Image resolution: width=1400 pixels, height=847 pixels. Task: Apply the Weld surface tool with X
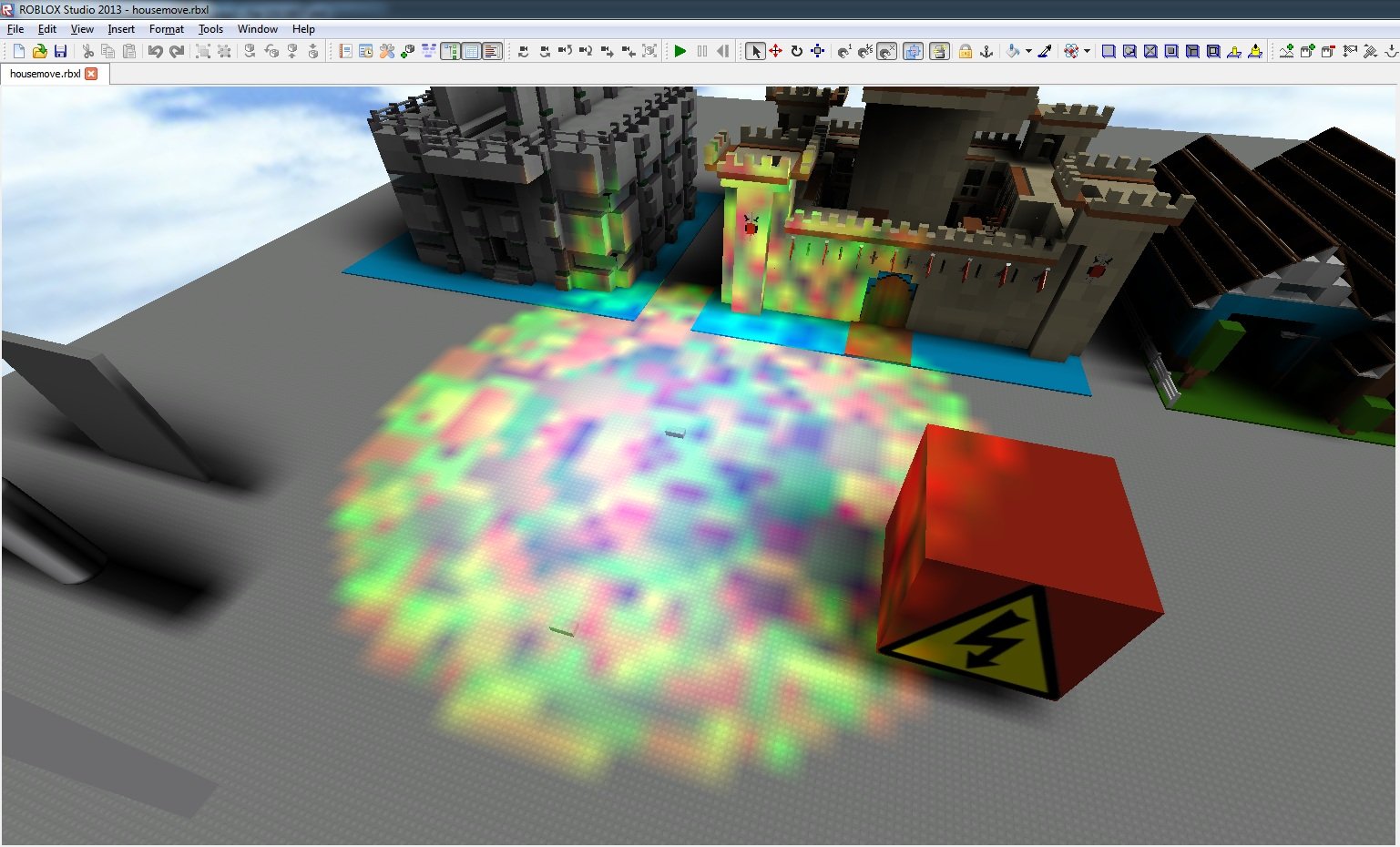pos(1150,51)
